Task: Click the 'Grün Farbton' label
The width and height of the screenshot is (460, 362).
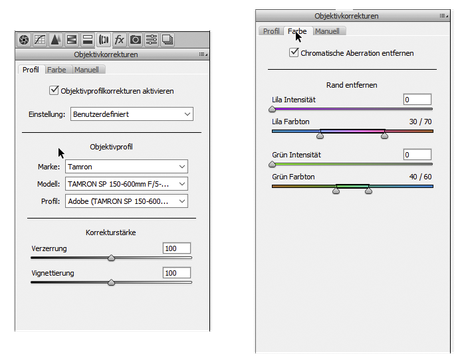Action: [x=293, y=177]
